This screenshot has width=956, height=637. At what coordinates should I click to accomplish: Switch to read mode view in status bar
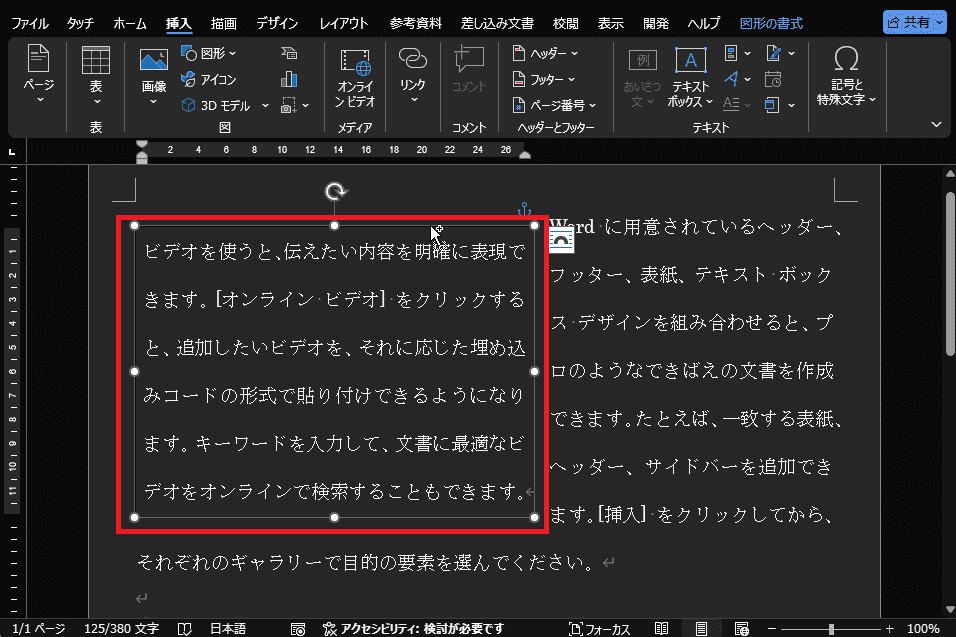pos(661,629)
